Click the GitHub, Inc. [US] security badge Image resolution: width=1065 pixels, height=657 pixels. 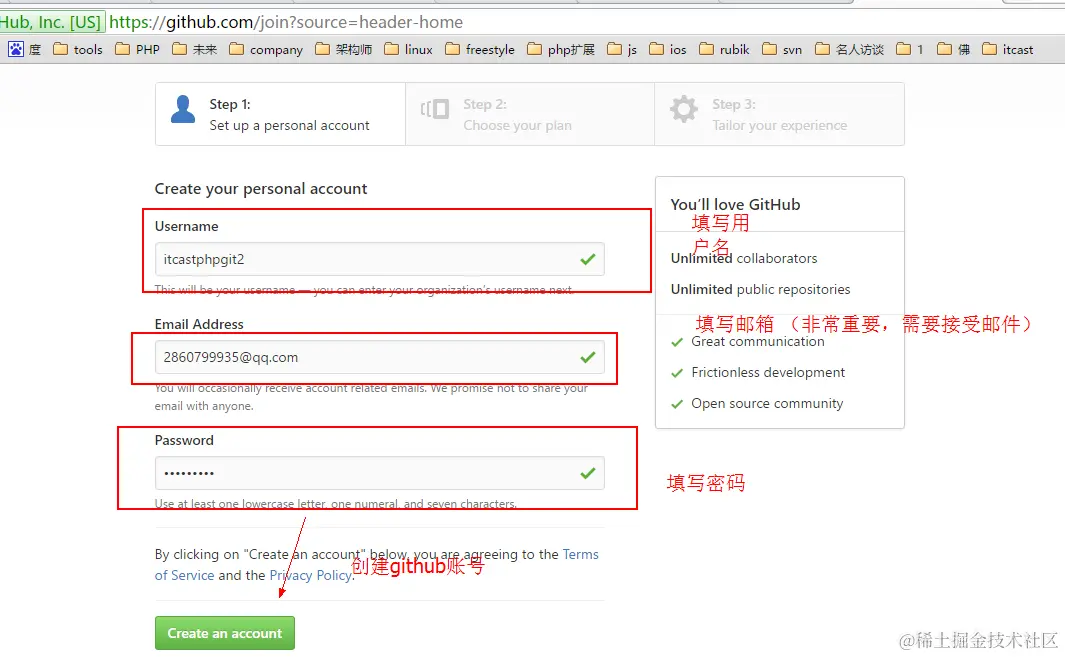(x=52, y=22)
